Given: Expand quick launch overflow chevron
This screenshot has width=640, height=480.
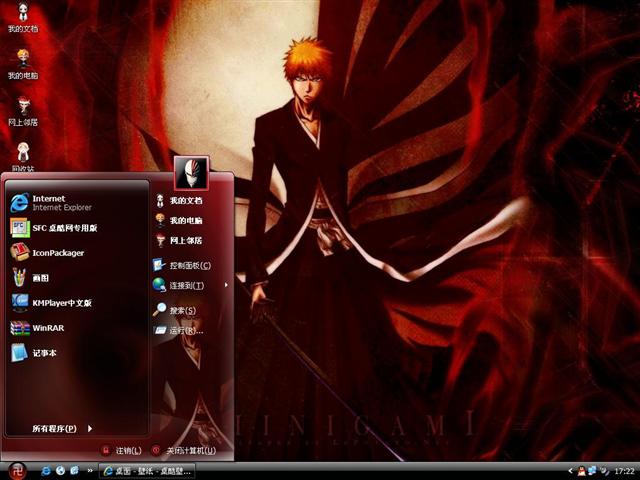Looking at the screenshot, I should click(x=90, y=471).
